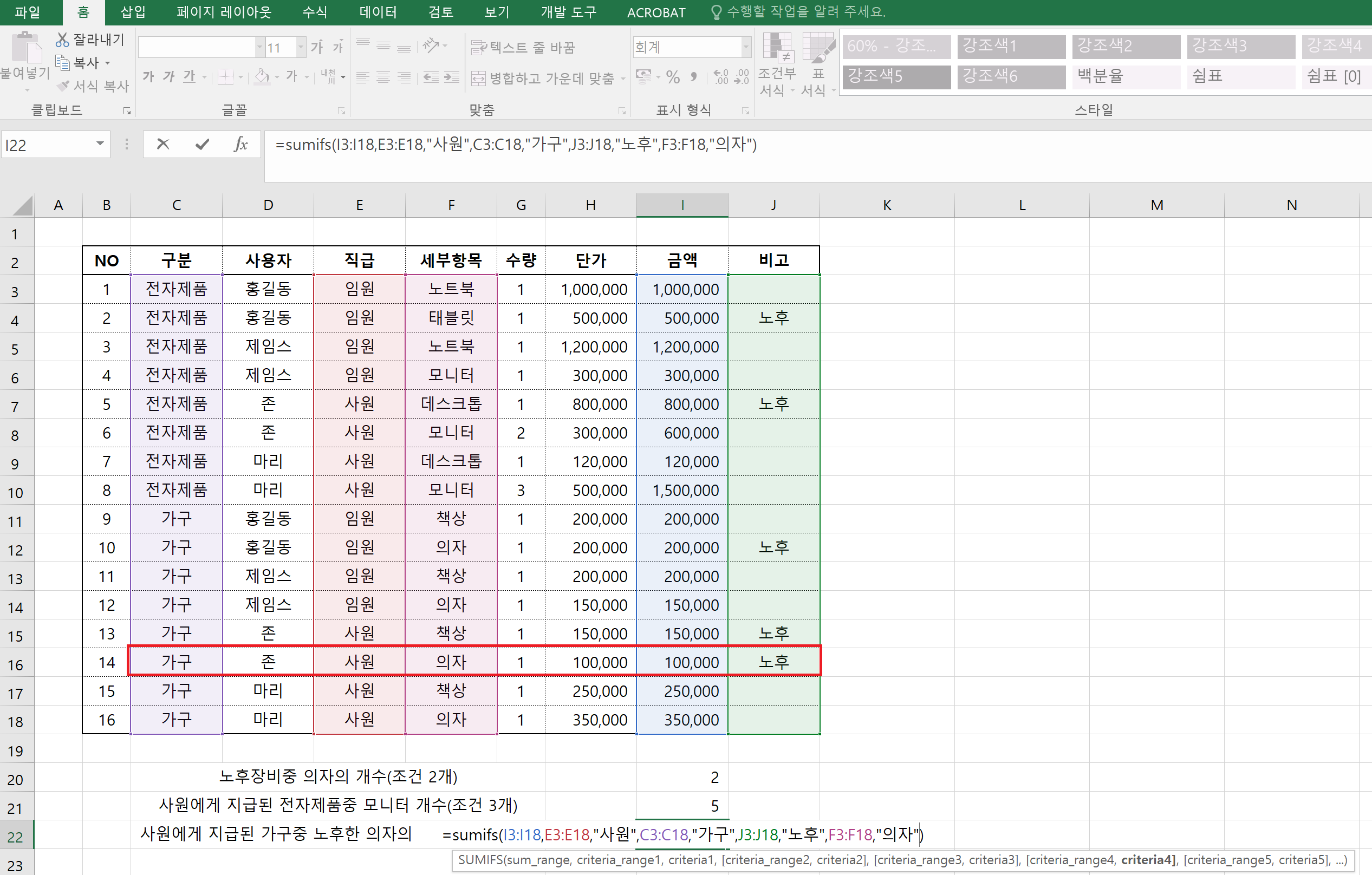Switch to the 삽입 (Insert) tab
Image resolution: width=1372 pixels, height=875 pixels.
(133, 12)
